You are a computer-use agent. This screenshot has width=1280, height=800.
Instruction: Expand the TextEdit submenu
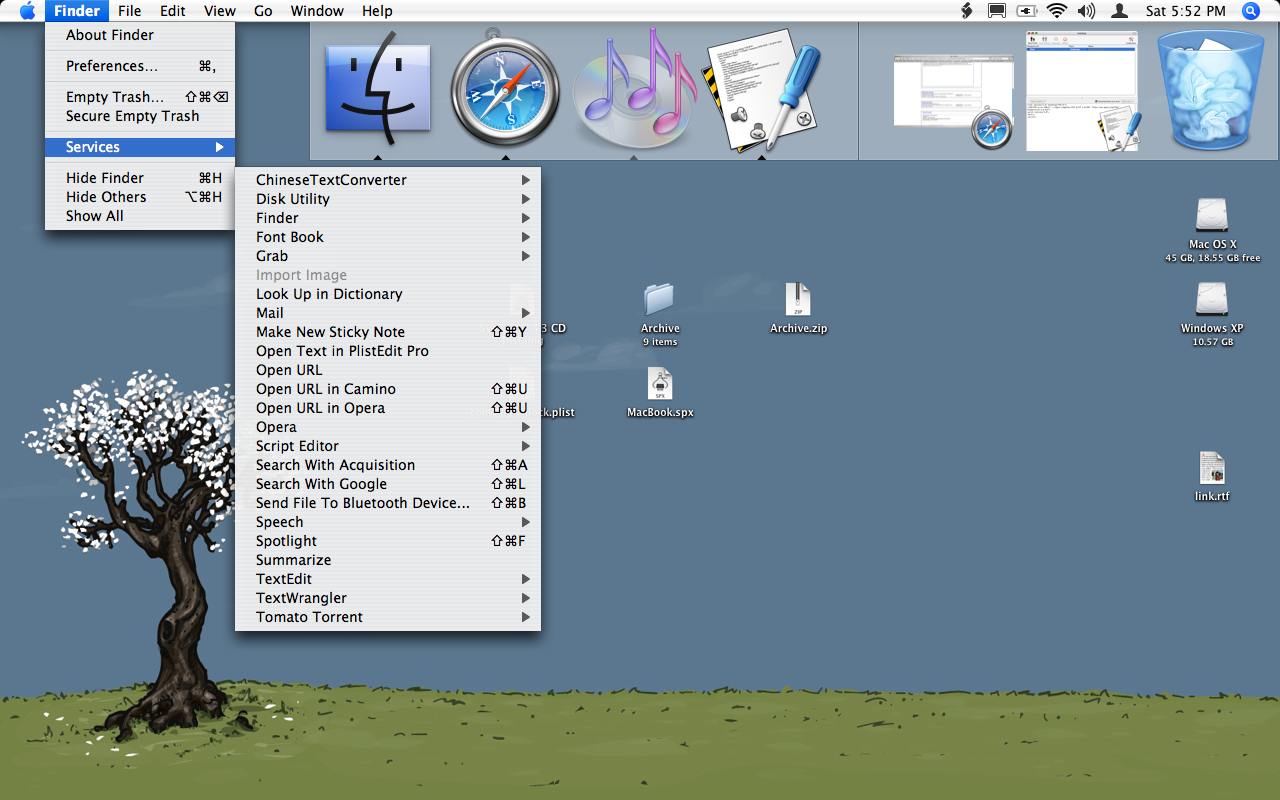(x=388, y=579)
